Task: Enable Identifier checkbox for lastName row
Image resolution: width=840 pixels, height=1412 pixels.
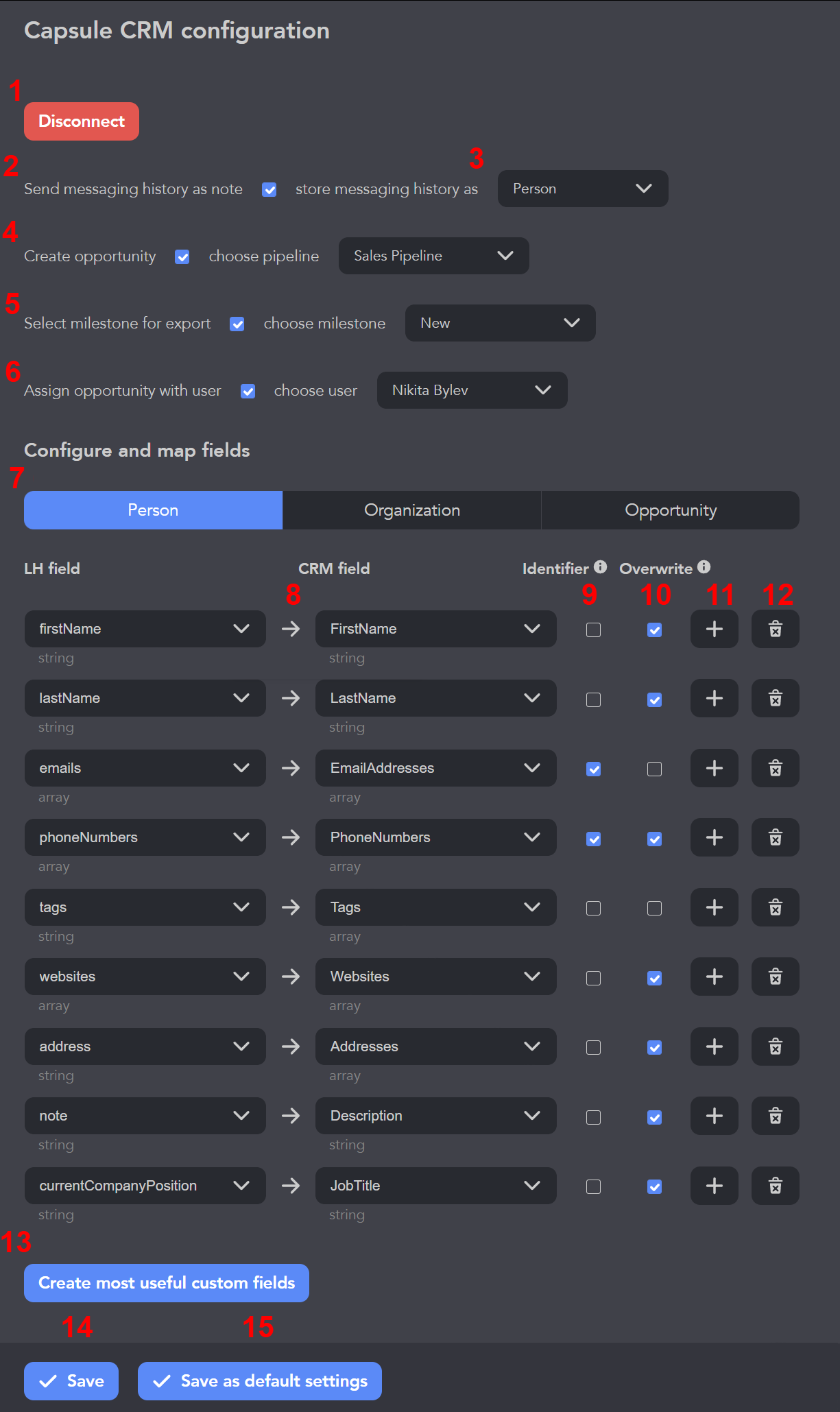Action: [593, 699]
